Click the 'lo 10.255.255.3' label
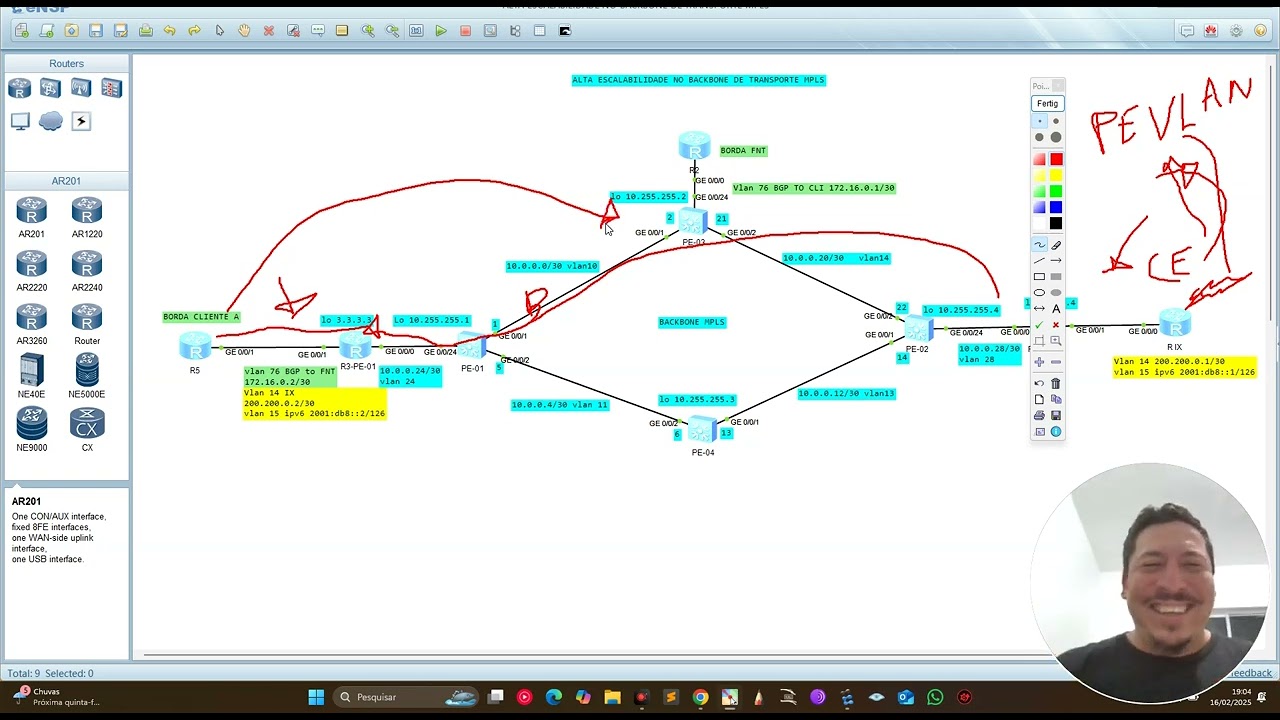The height and width of the screenshot is (720, 1280). coord(697,399)
